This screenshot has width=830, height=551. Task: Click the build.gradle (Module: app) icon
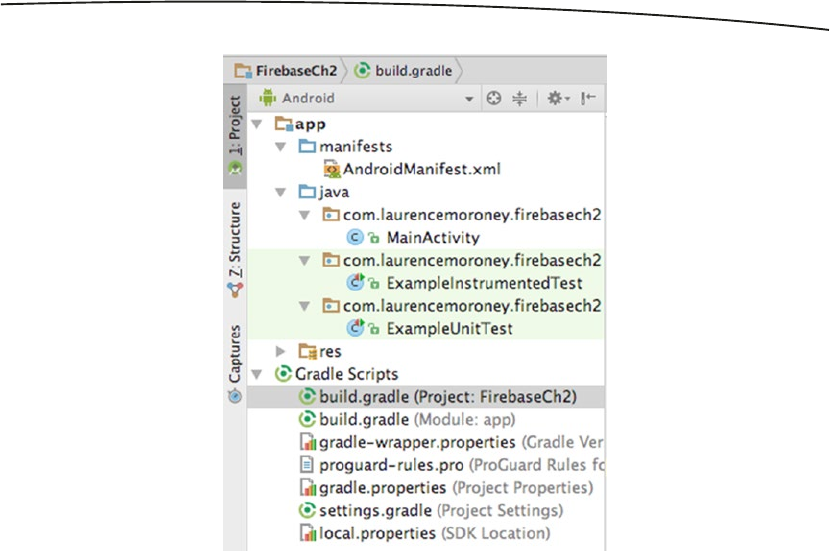tap(307, 420)
